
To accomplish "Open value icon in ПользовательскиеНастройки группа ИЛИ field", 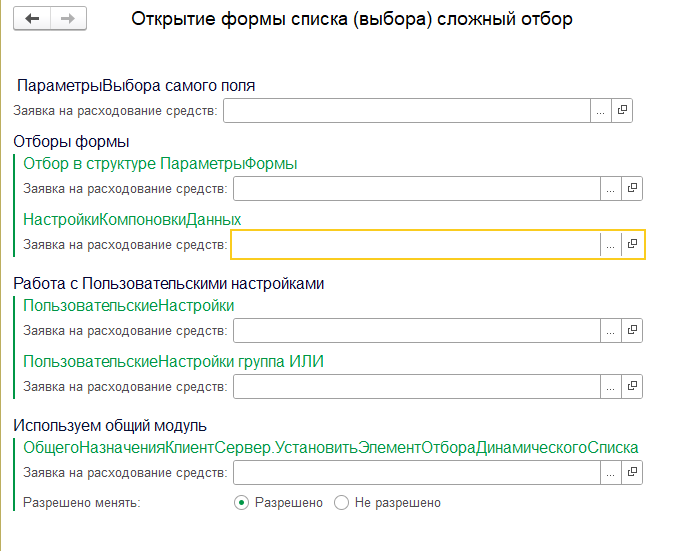I will [x=632, y=386].
